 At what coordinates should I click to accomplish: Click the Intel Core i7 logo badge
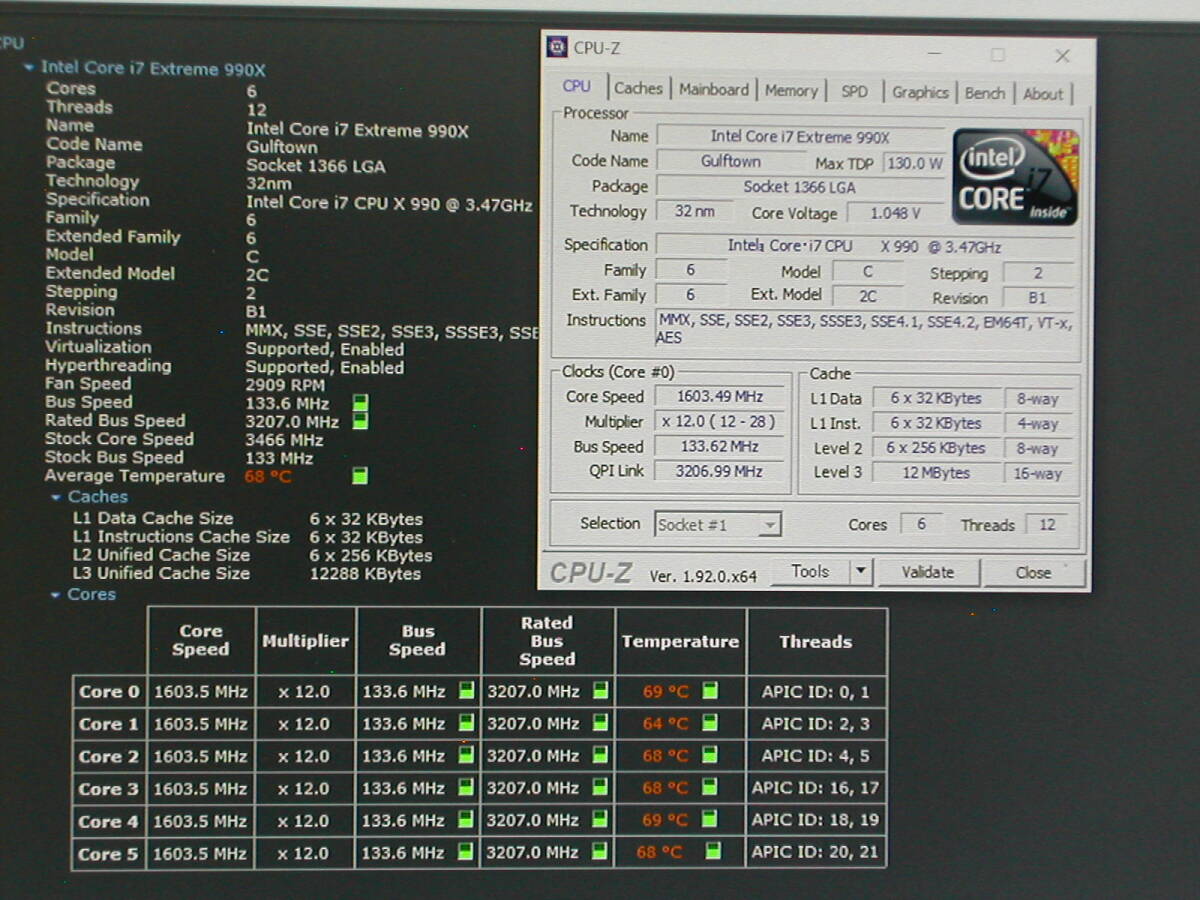pos(1015,176)
